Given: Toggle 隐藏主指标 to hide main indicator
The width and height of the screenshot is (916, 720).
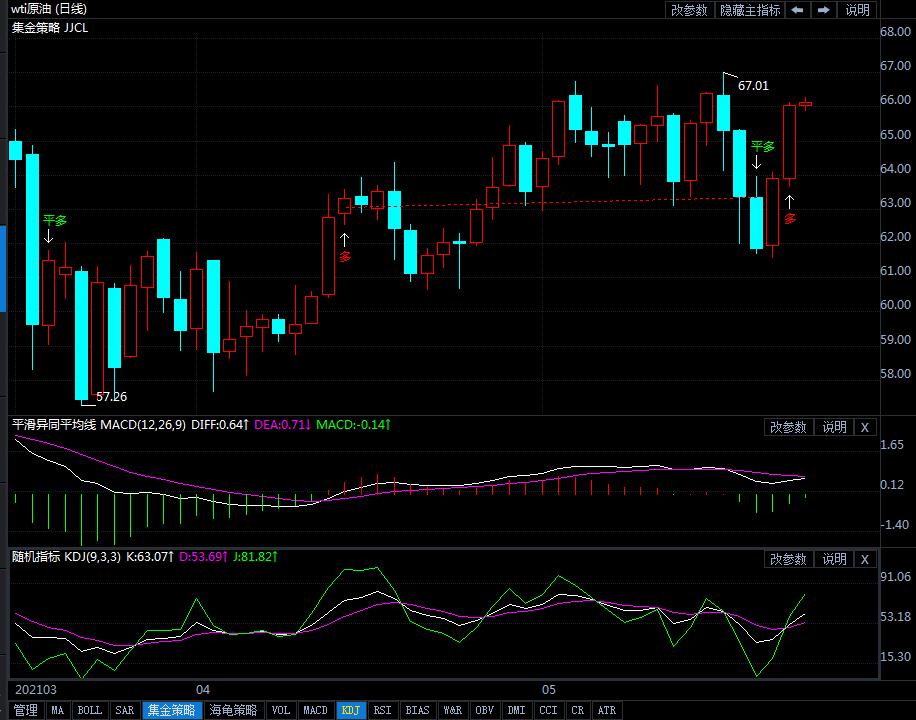Looking at the screenshot, I should [750, 10].
